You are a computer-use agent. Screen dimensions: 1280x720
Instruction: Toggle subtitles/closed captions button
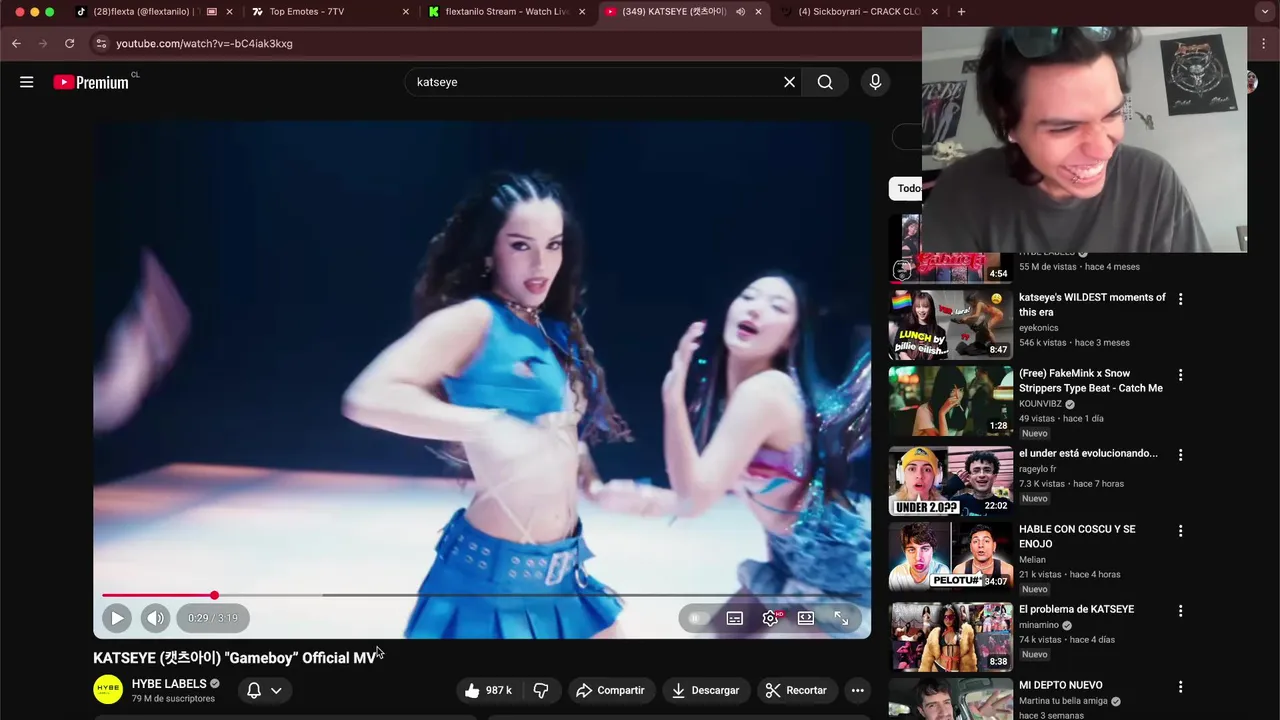[735, 618]
